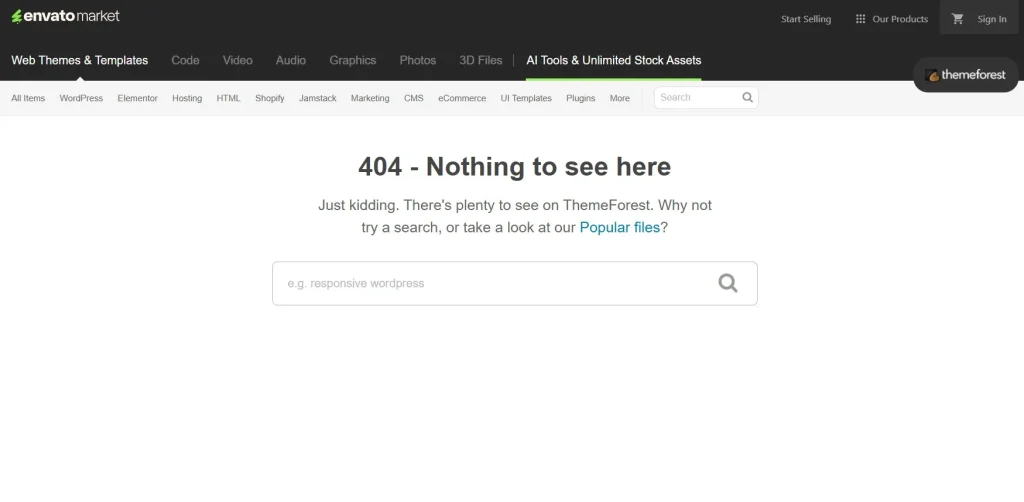Open the More category dropdown
This screenshot has height=502, width=1024.
coord(619,98)
